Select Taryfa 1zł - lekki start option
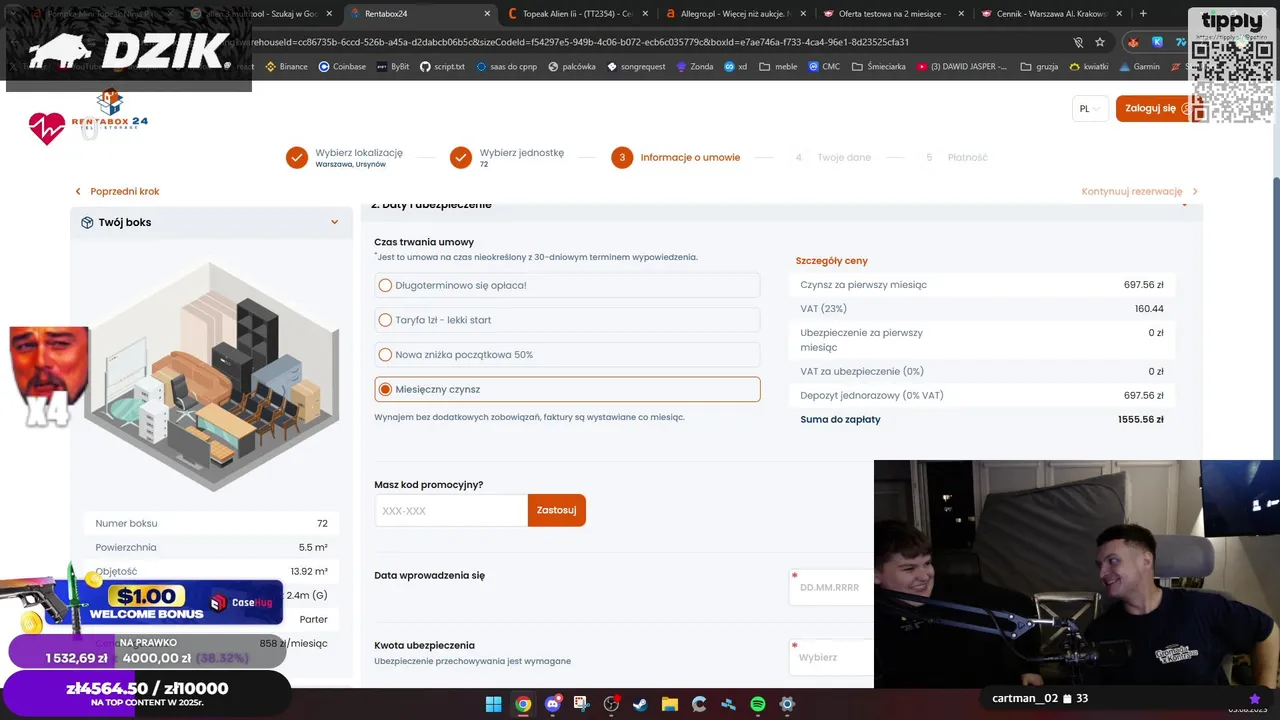Screen dimensions: 1280x720 coord(567,320)
